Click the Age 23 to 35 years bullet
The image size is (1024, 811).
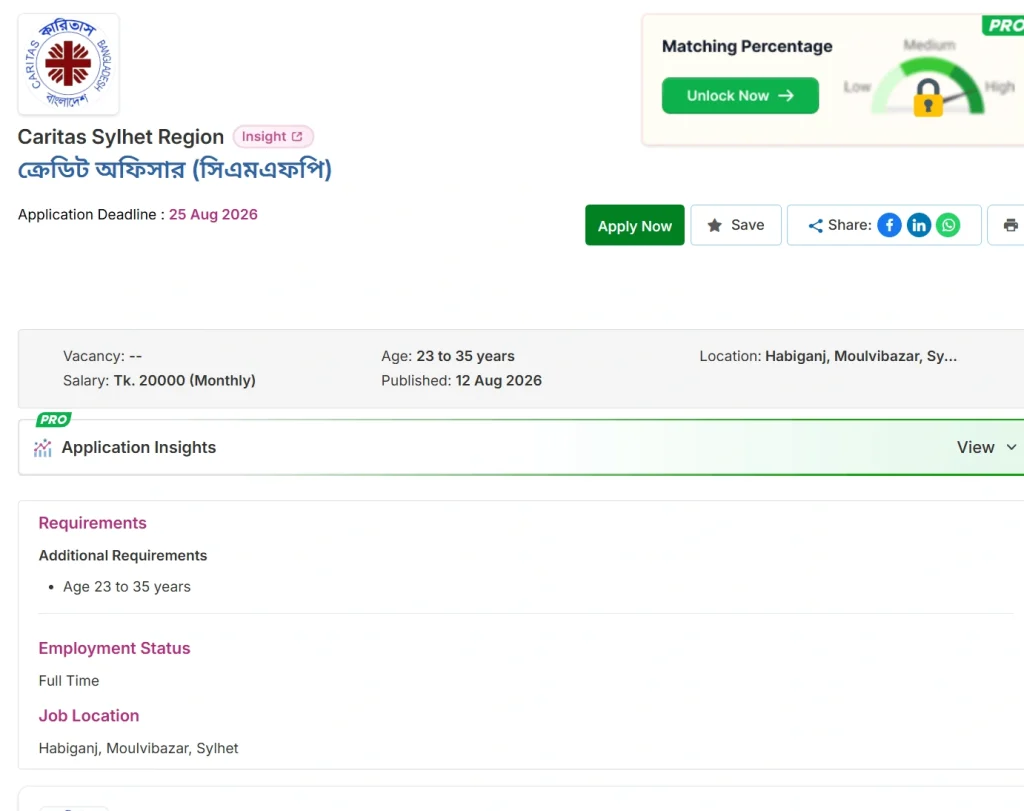(127, 587)
